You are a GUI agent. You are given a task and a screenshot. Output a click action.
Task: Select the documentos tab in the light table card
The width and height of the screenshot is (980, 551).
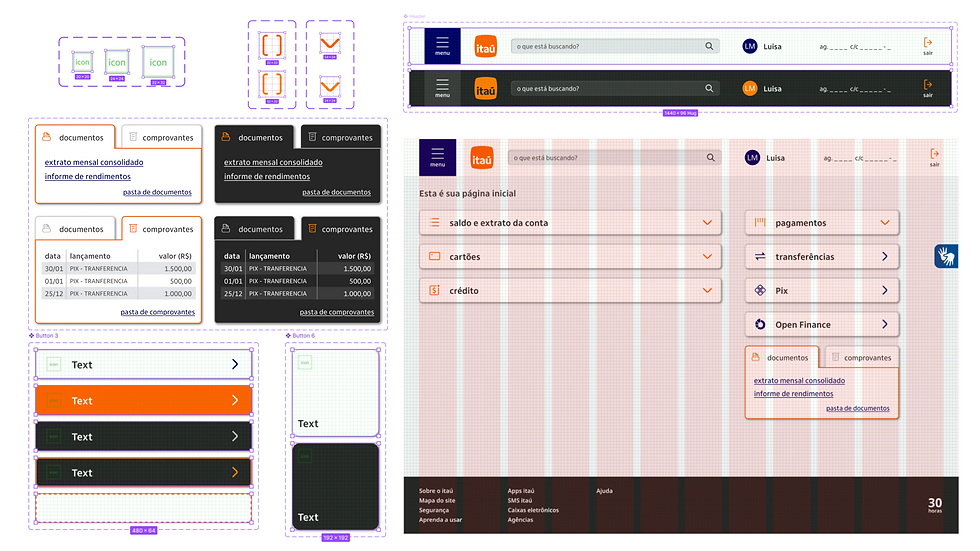pos(75,229)
